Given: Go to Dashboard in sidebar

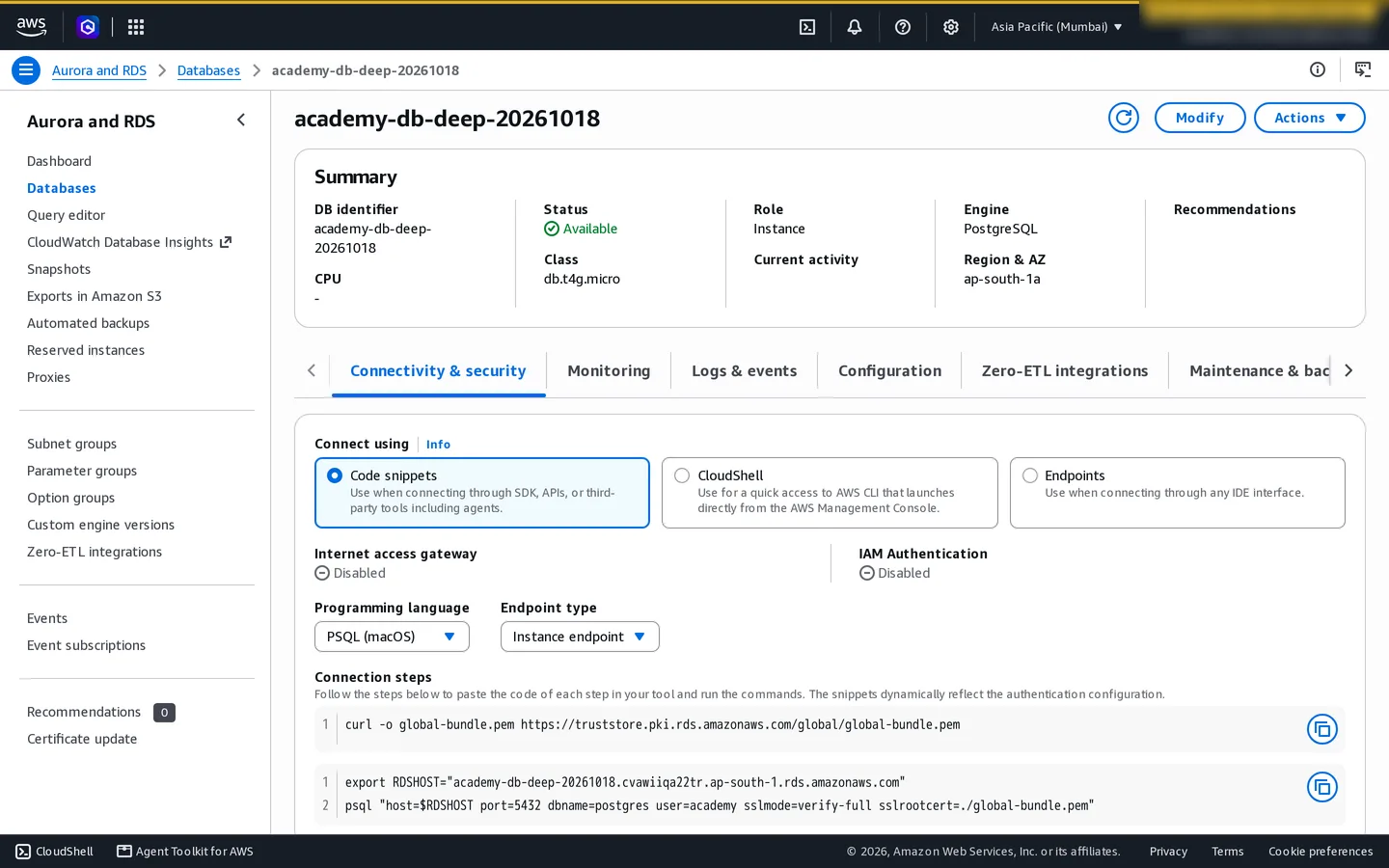Looking at the screenshot, I should [x=59, y=161].
